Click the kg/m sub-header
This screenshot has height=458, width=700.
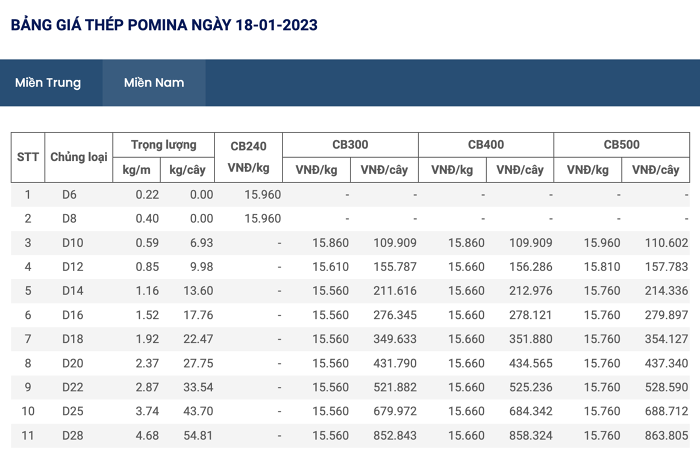[136, 170]
